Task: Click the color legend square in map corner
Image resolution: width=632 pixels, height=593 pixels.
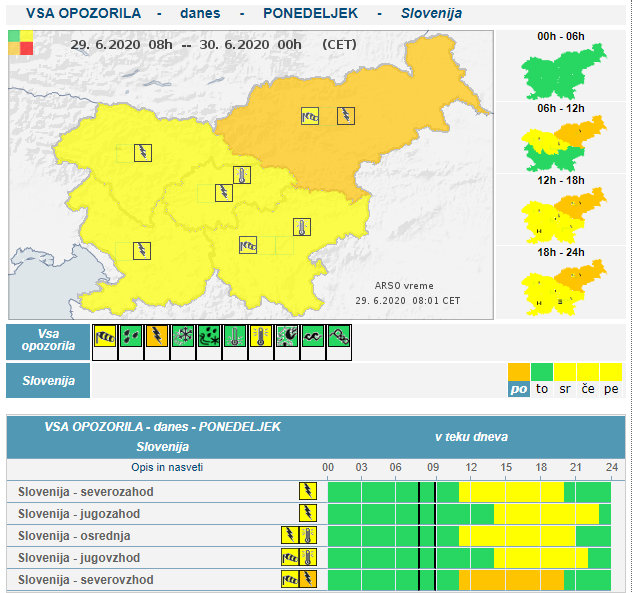Action: 20,43
